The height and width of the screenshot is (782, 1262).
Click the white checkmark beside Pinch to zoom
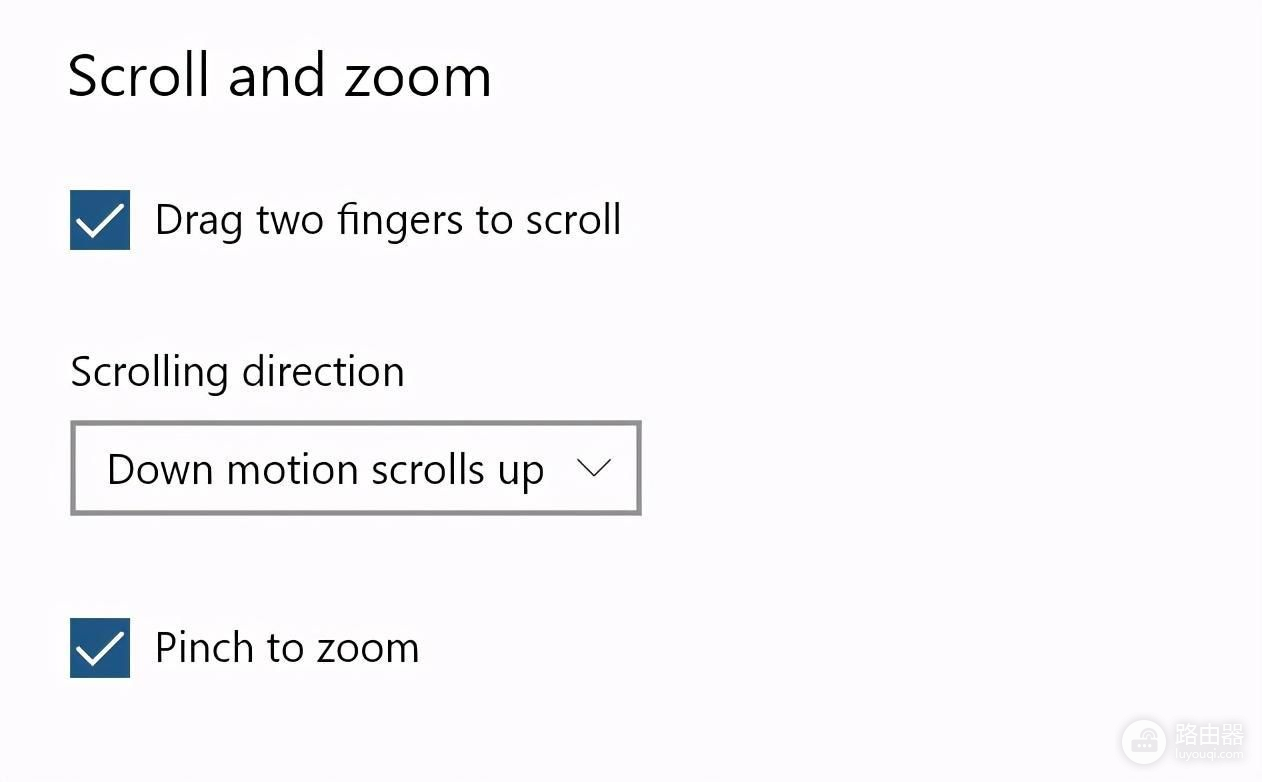tap(100, 649)
